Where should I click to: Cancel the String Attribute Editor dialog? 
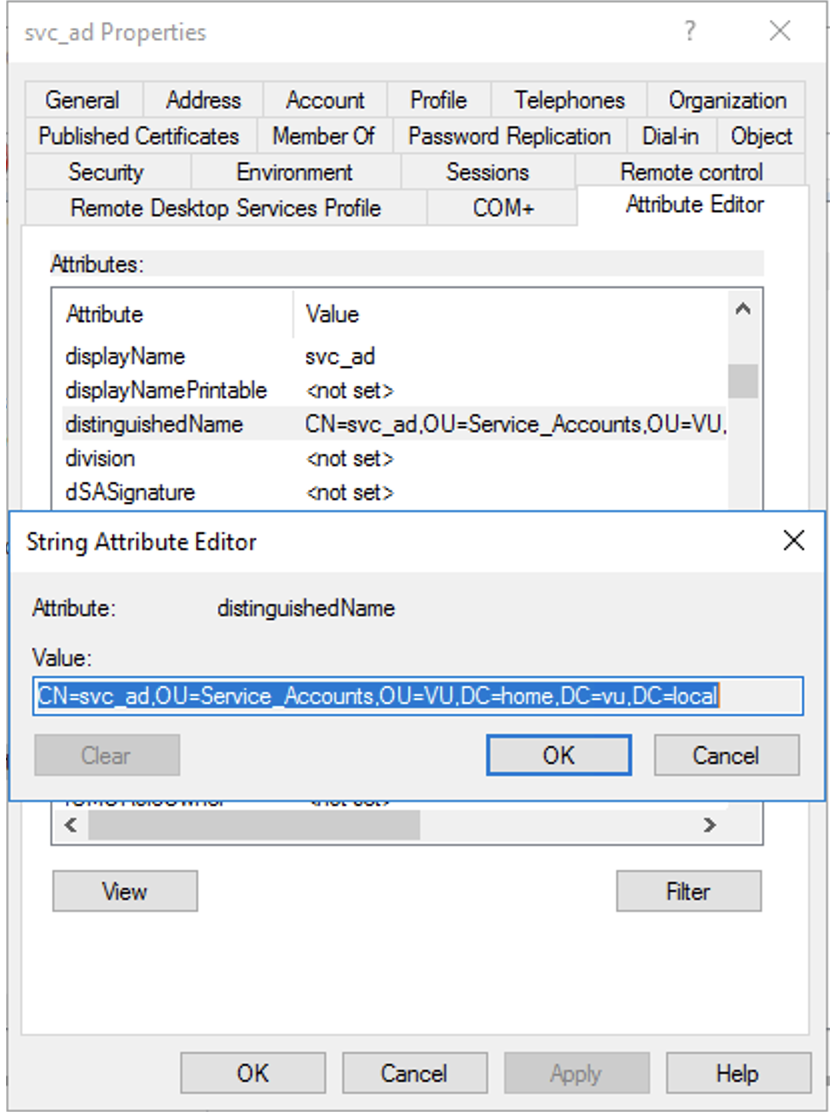726,755
